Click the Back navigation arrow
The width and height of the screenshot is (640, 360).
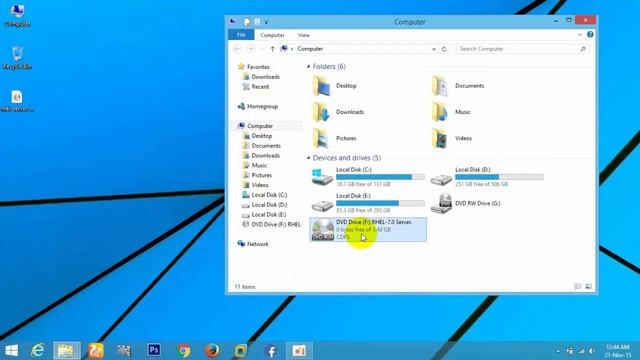click(x=238, y=49)
